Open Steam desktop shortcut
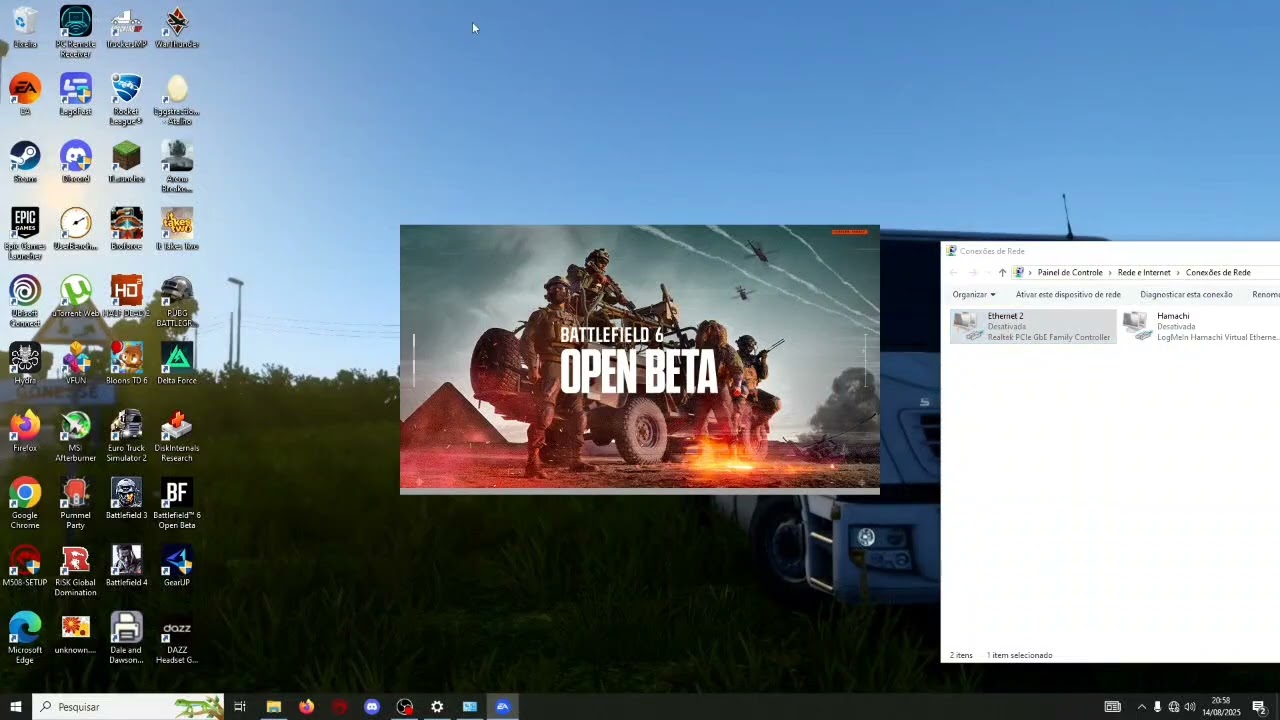The height and width of the screenshot is (720, 1280). tap(25, 162)
